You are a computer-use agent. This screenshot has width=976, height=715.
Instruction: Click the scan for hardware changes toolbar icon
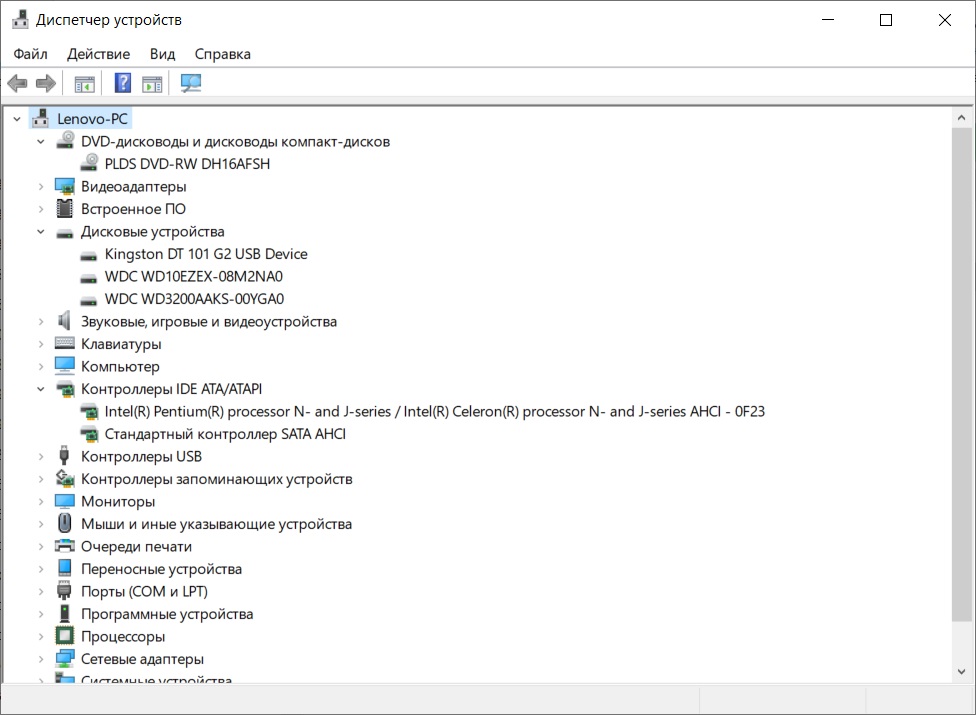[x=190, y=84]
